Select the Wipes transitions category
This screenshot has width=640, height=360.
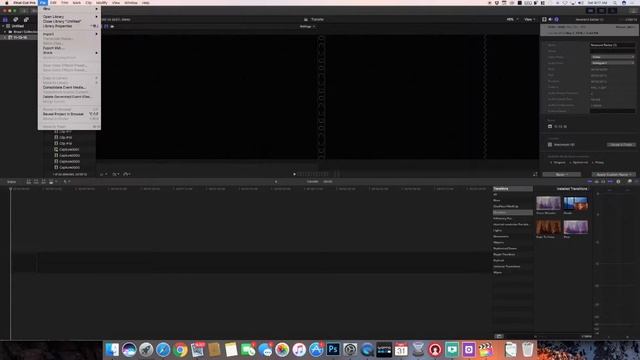tap(512, 272)
